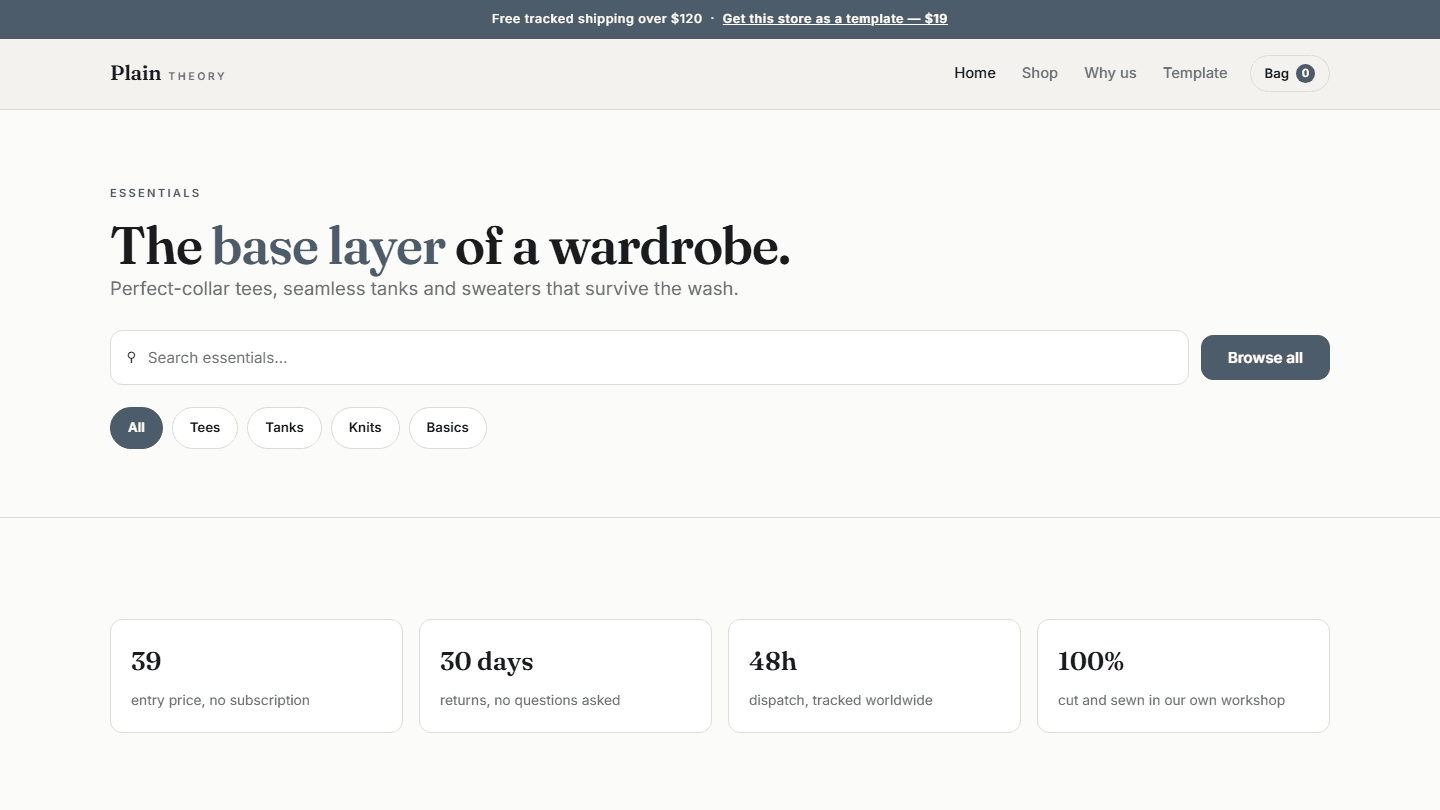Select the Tanks filter chip
The image size is (1440, 810).
(284, 428)
